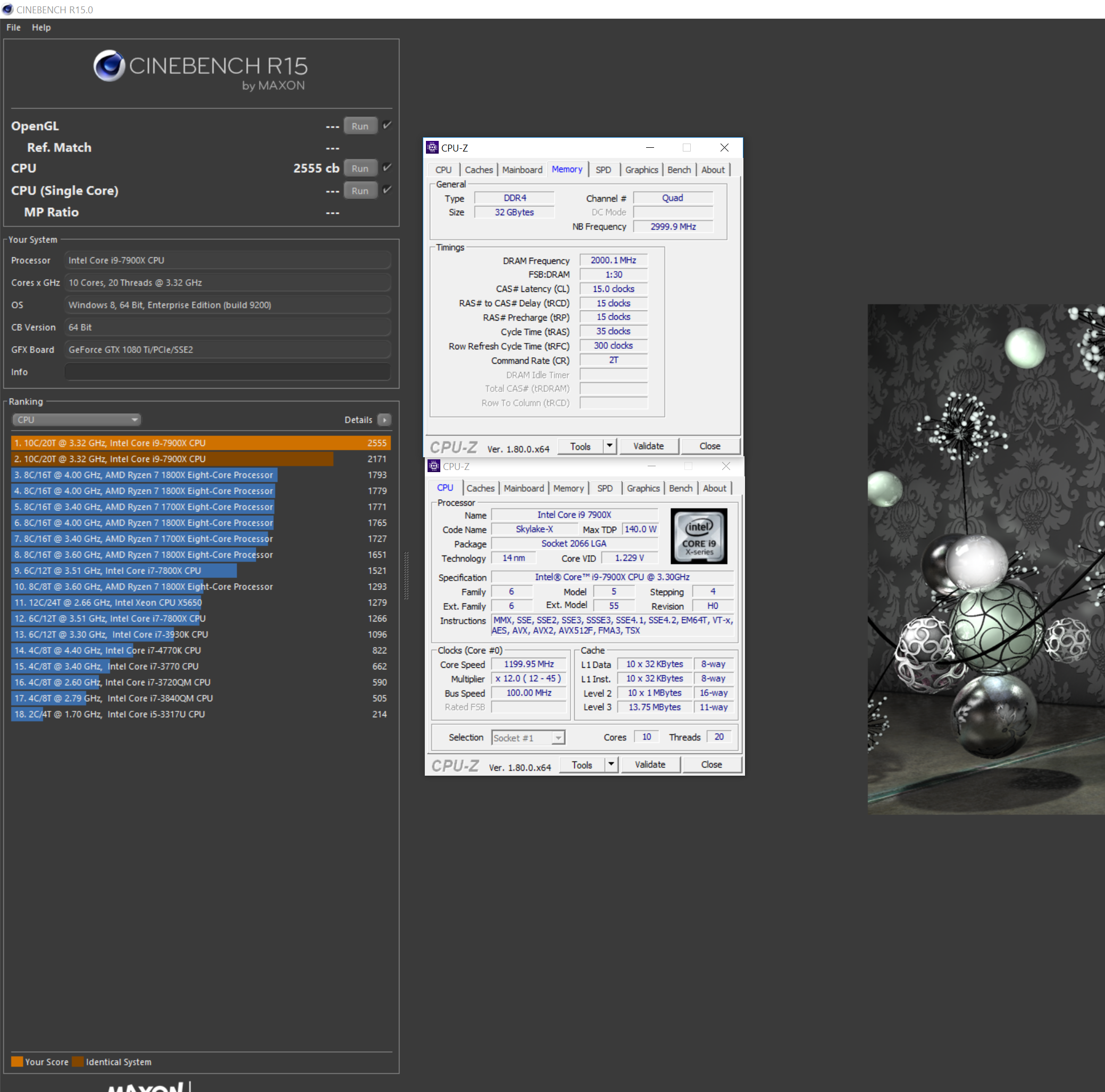The image size is (1105, 1092).
Task: Select Mainboard tab in lower CPU-Z window
Action: [x=524, y=488]
